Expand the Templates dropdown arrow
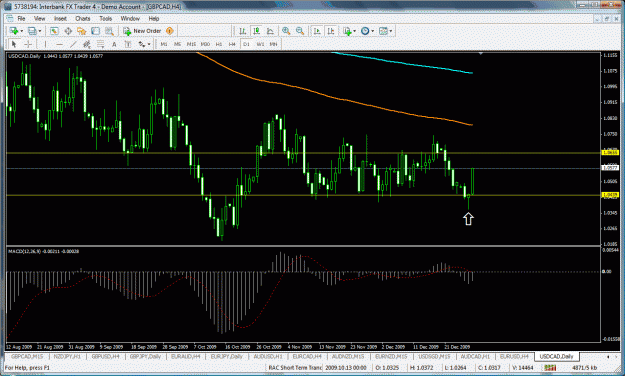 tap(391, 31)
